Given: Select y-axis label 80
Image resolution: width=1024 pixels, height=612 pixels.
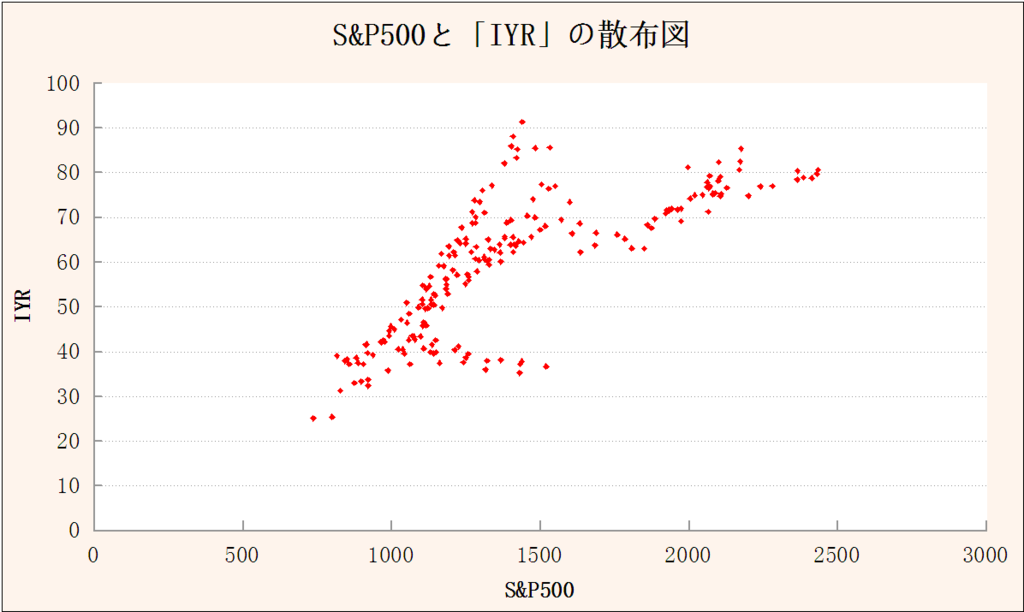Looking at the screenshot, I should pos(69,173).
